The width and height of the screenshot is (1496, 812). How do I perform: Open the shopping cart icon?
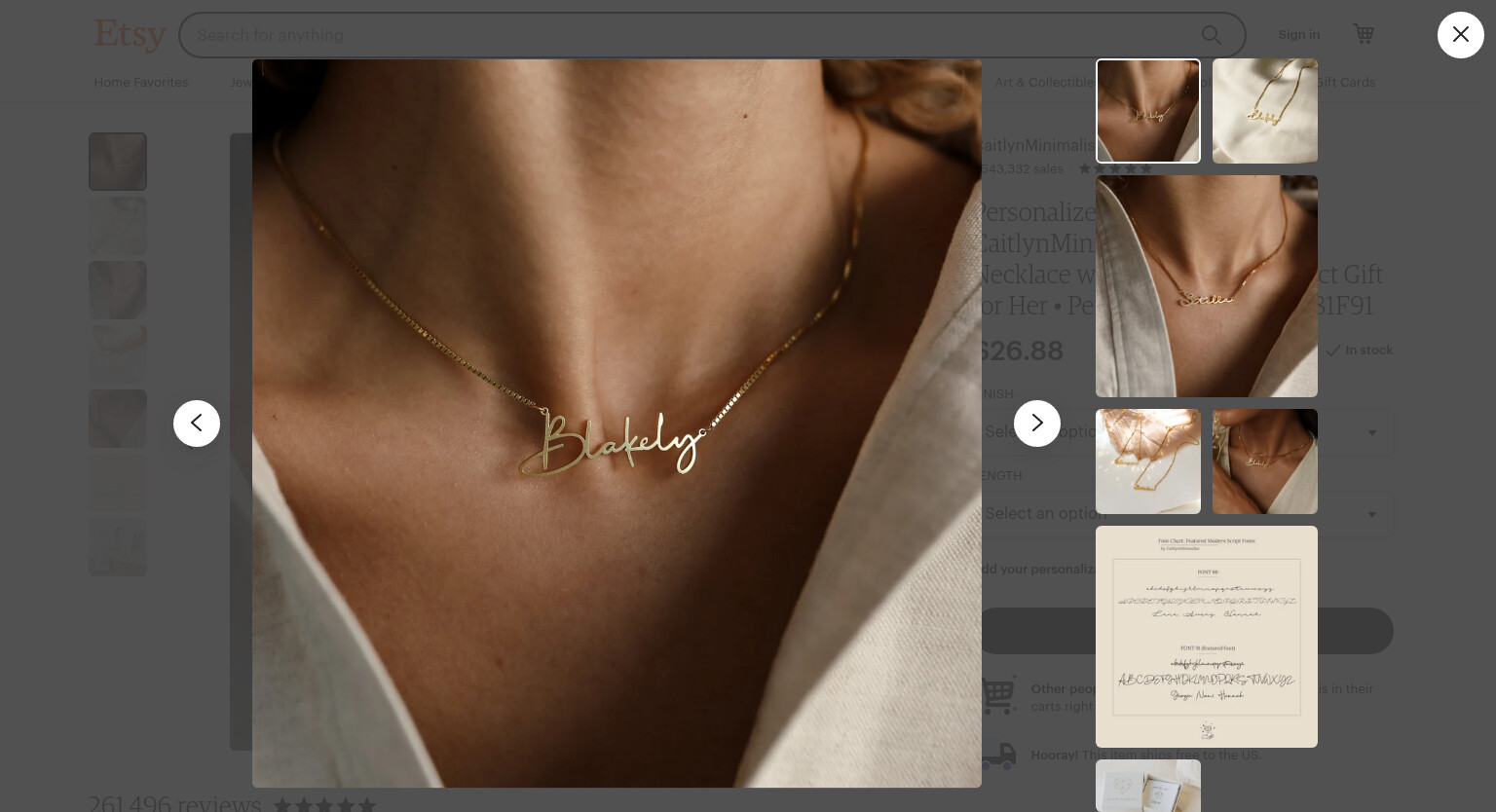pos(1364,34)
